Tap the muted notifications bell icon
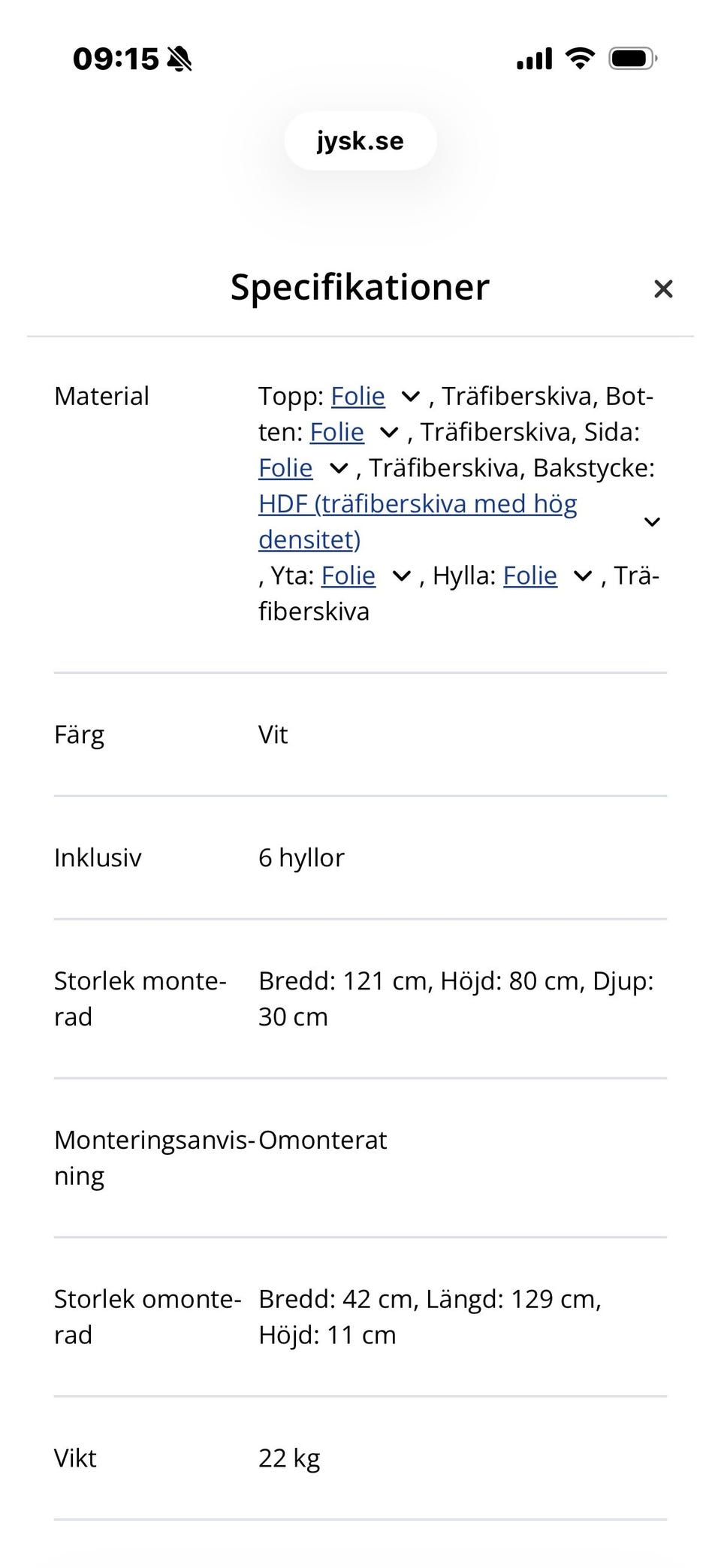Viewport: 721px width, 1568px height. click(180, 58)
